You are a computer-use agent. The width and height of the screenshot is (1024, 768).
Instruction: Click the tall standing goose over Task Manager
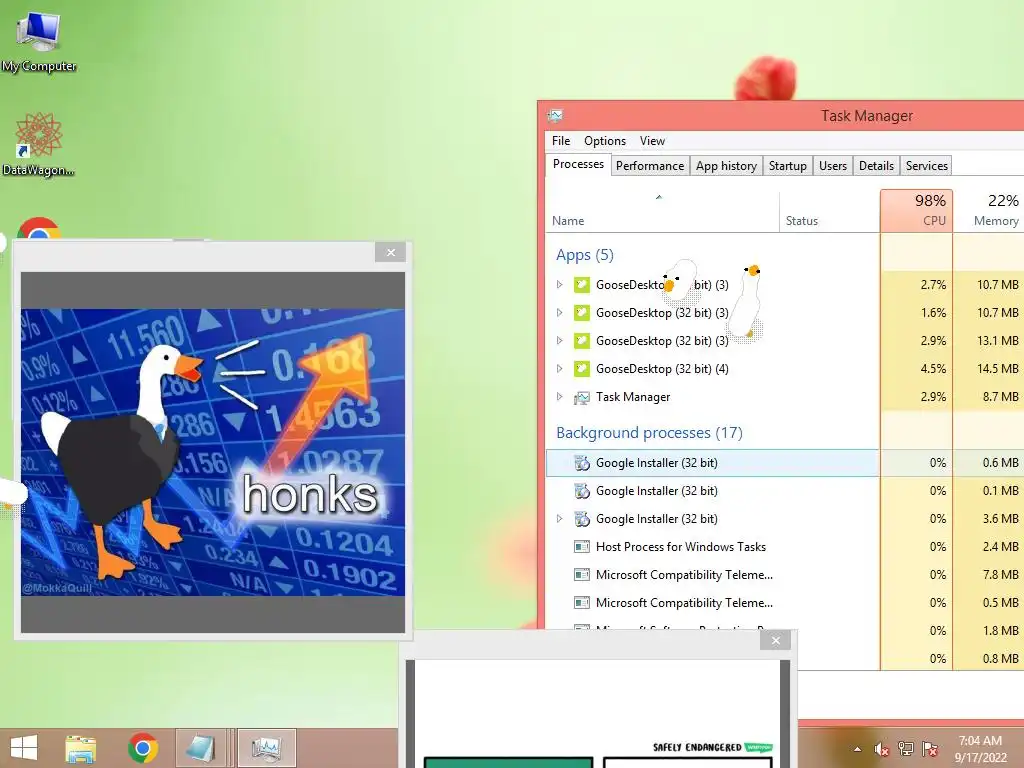click(x=746, y=304)
